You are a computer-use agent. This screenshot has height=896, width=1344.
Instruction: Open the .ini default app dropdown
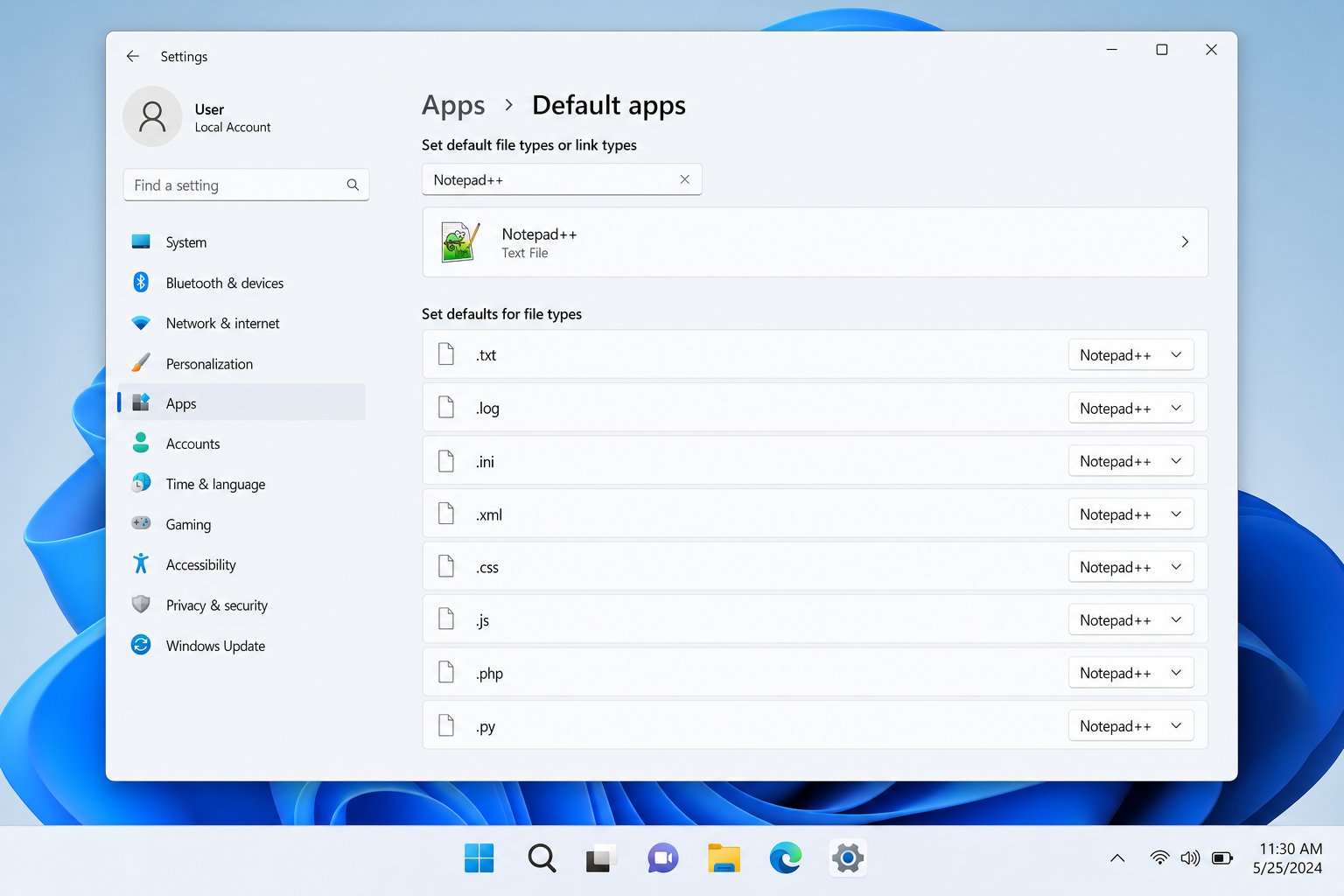point(1131,461)
